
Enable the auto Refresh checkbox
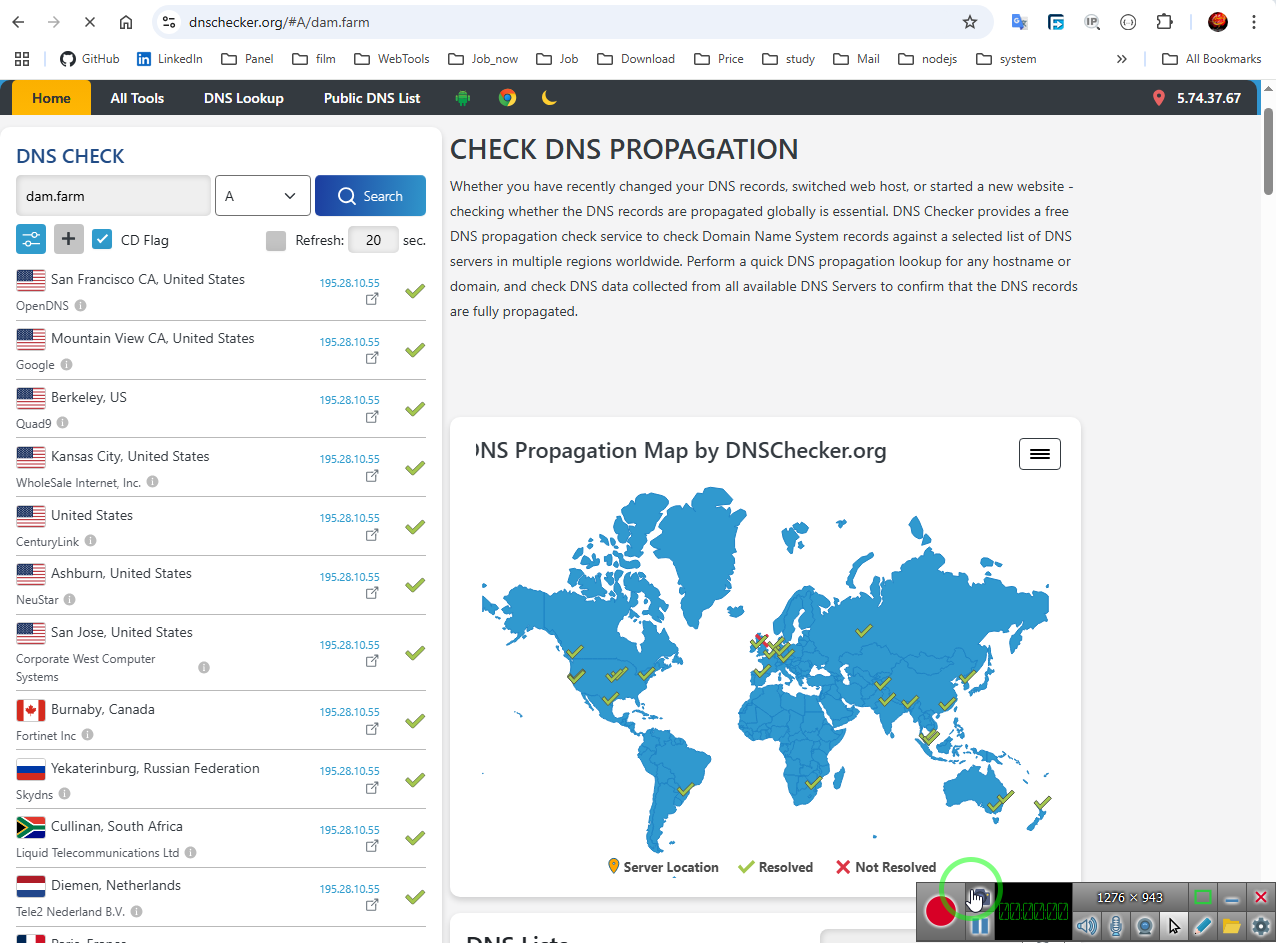coord(276,240)
